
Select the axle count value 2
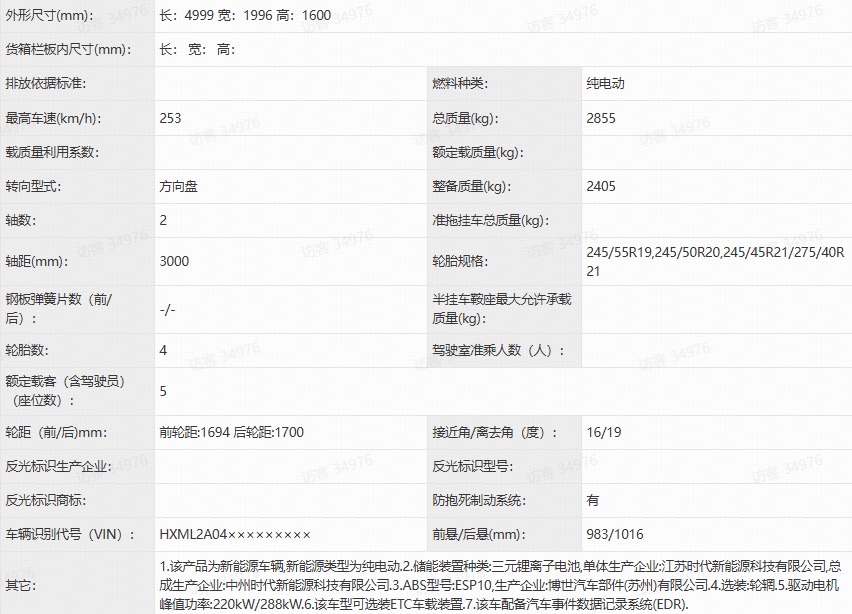point(163,221)
